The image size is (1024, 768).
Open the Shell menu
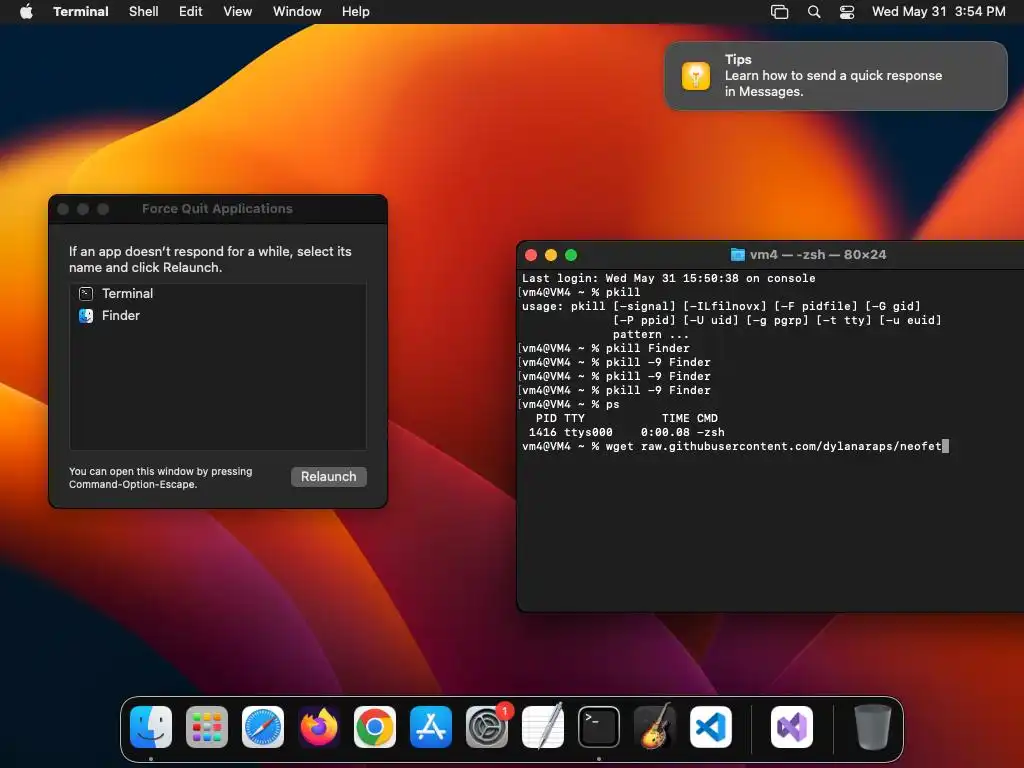click(144, 12)
